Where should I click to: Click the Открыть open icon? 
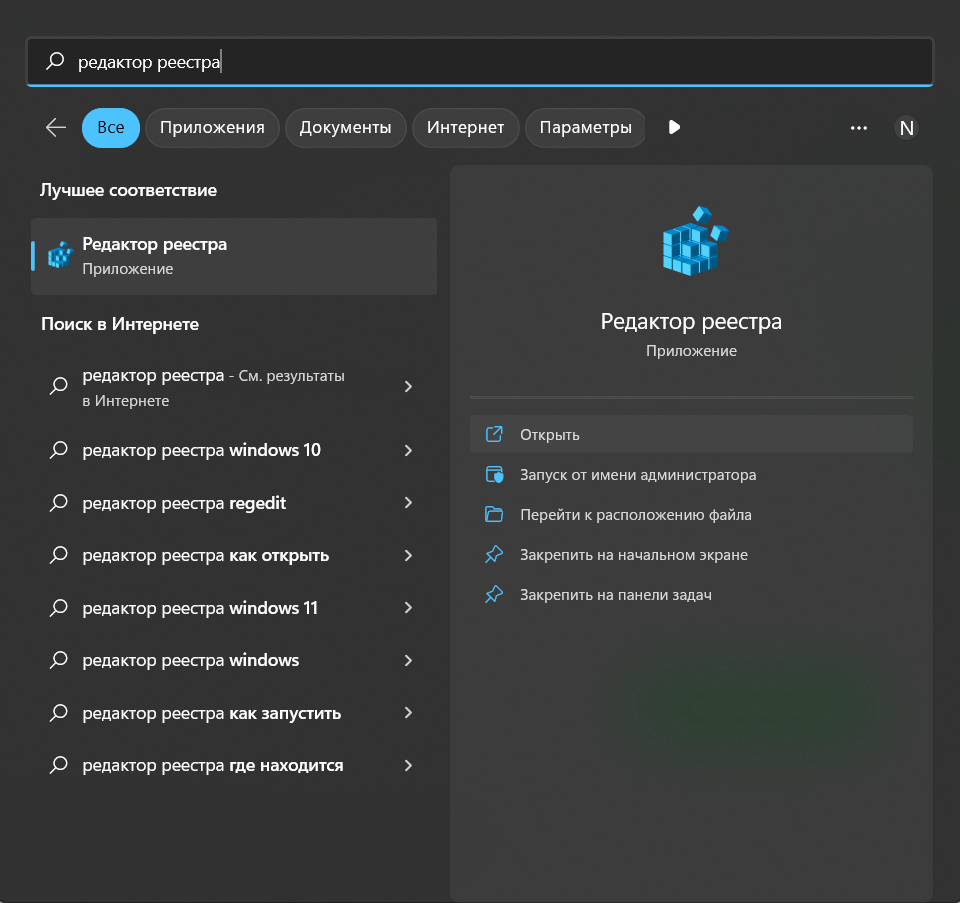click(494, 435)
